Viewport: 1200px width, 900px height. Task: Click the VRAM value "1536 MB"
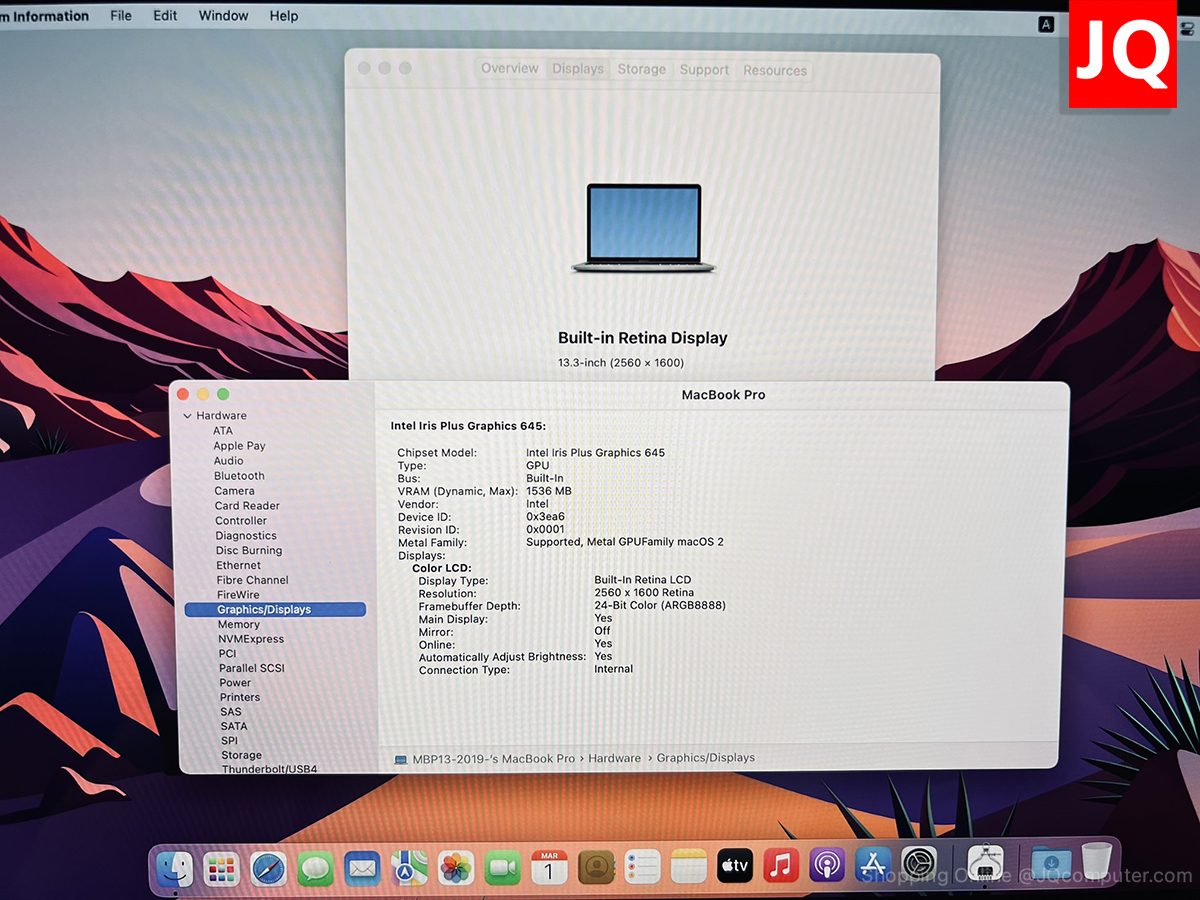coord(549,491)
